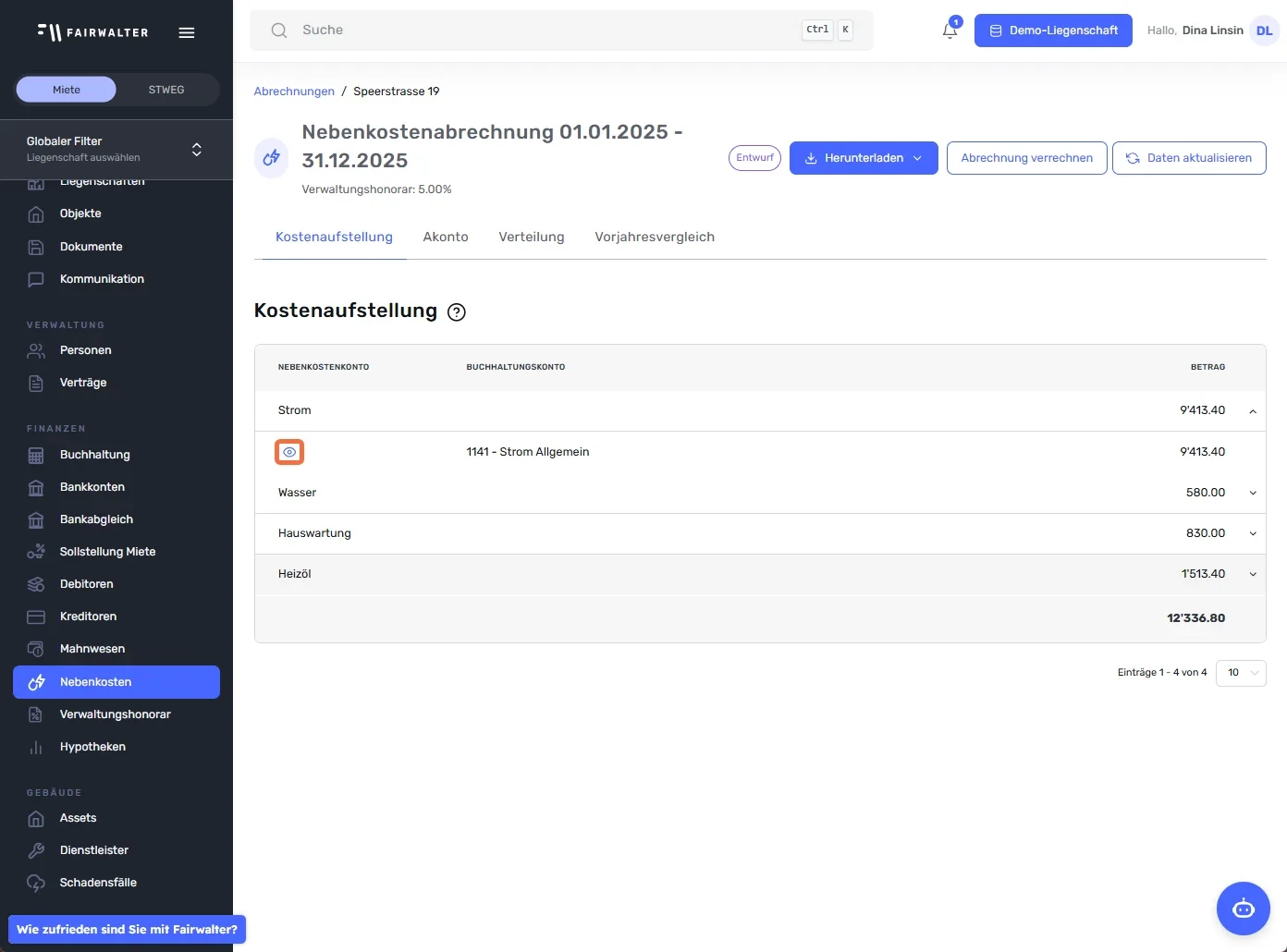Open the chatbot assistant button
This screenshot has width=1287, height=952.
(1243, 909)
